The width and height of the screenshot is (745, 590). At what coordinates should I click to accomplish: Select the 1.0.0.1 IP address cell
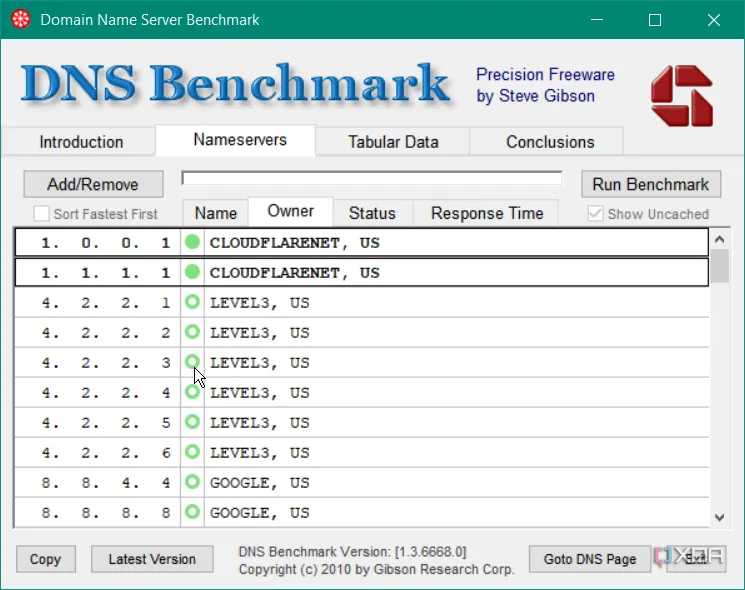(98, 243)
